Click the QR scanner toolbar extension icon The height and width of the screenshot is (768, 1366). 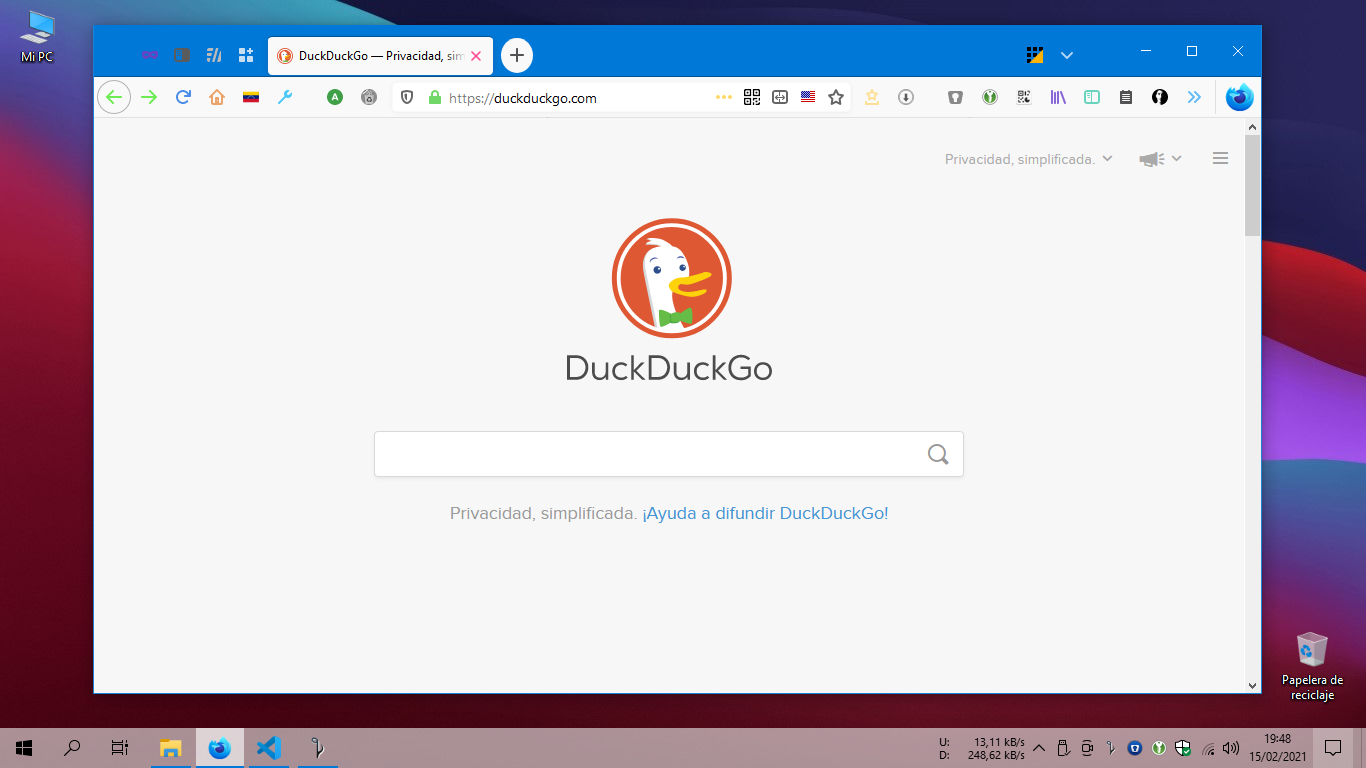click(1024, 97)
